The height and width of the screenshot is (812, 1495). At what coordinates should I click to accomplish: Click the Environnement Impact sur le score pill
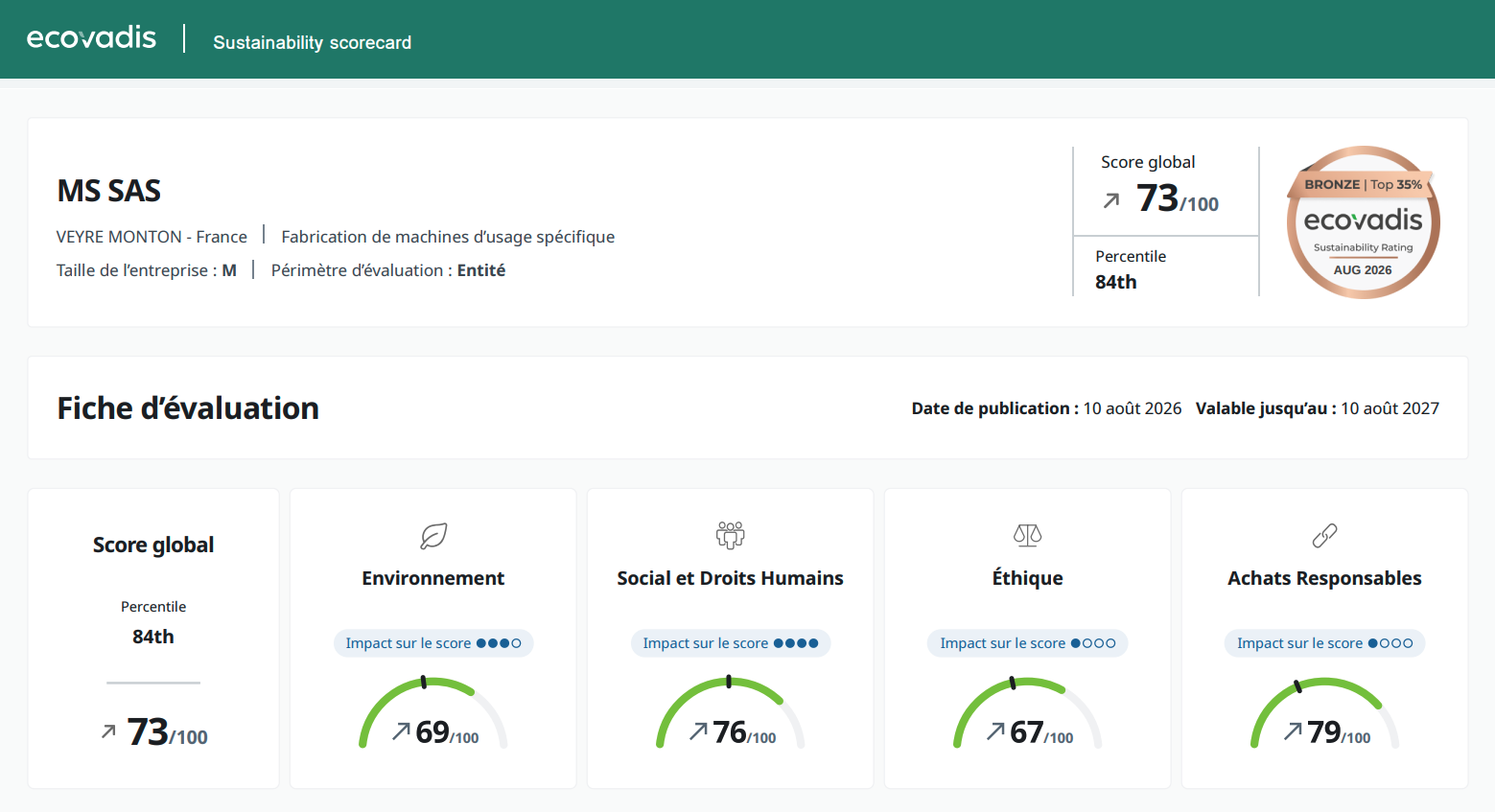[433, 643]
